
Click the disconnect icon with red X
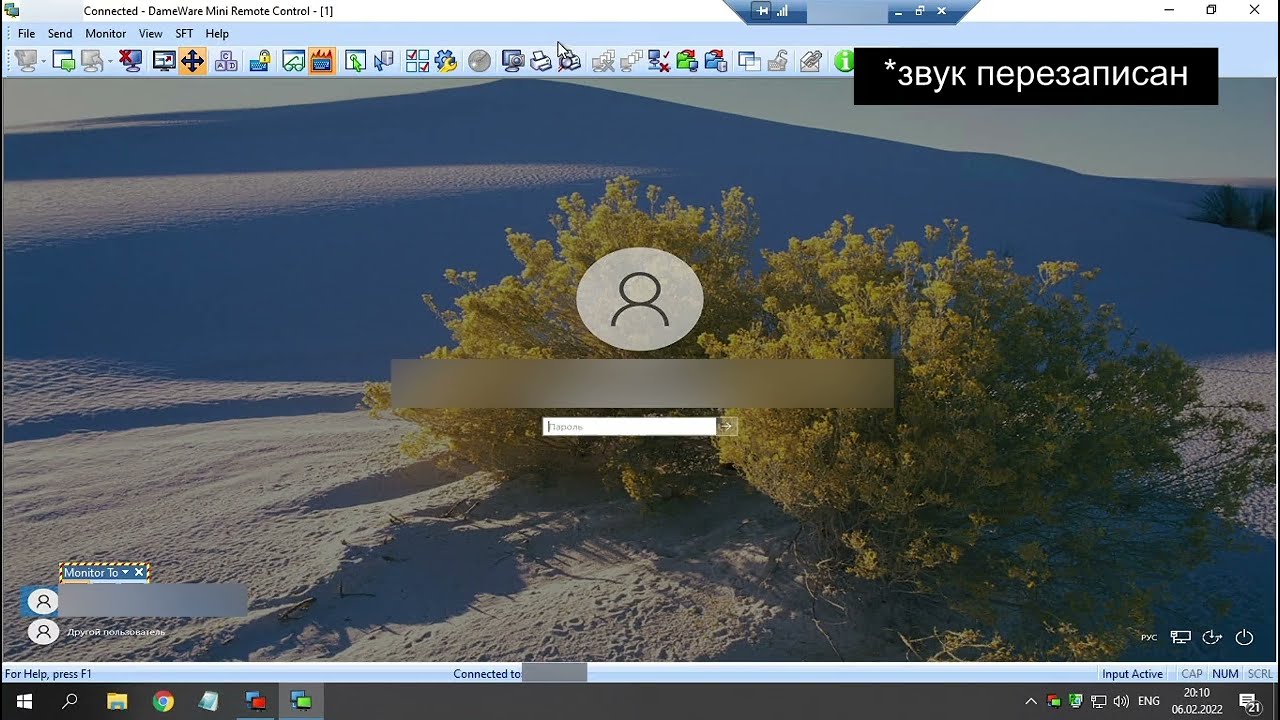point(130,61)
